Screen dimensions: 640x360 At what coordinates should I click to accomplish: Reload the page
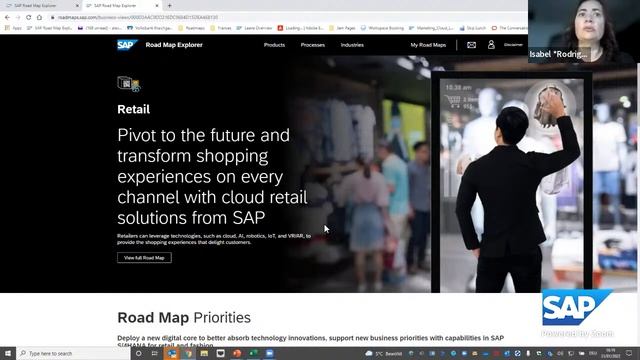(29, 17)
